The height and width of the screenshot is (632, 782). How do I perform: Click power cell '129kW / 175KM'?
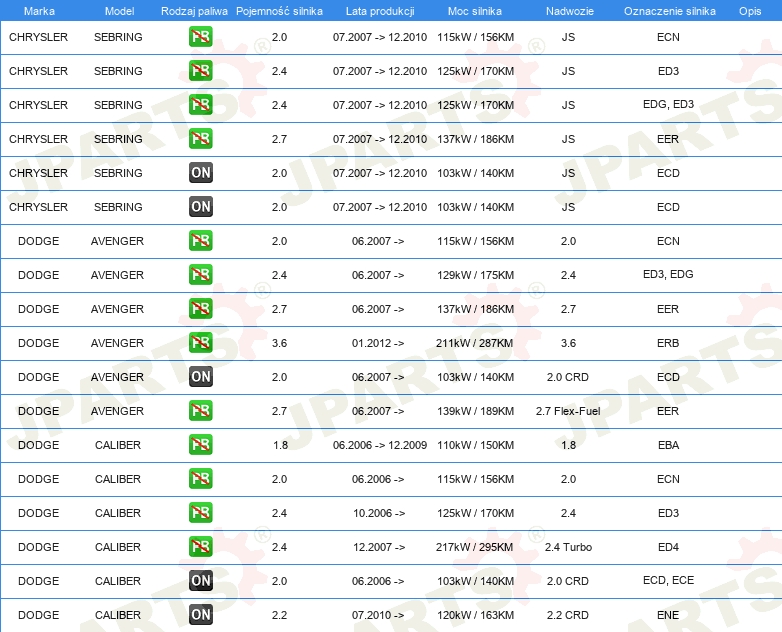pyautogui.click(x=475, y=275)
